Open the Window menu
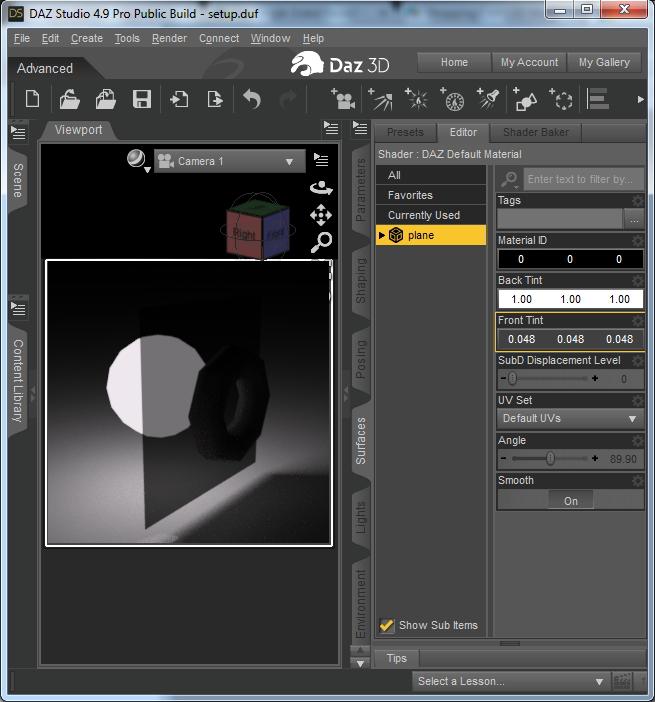655x702 pixels. click(270, 39)
